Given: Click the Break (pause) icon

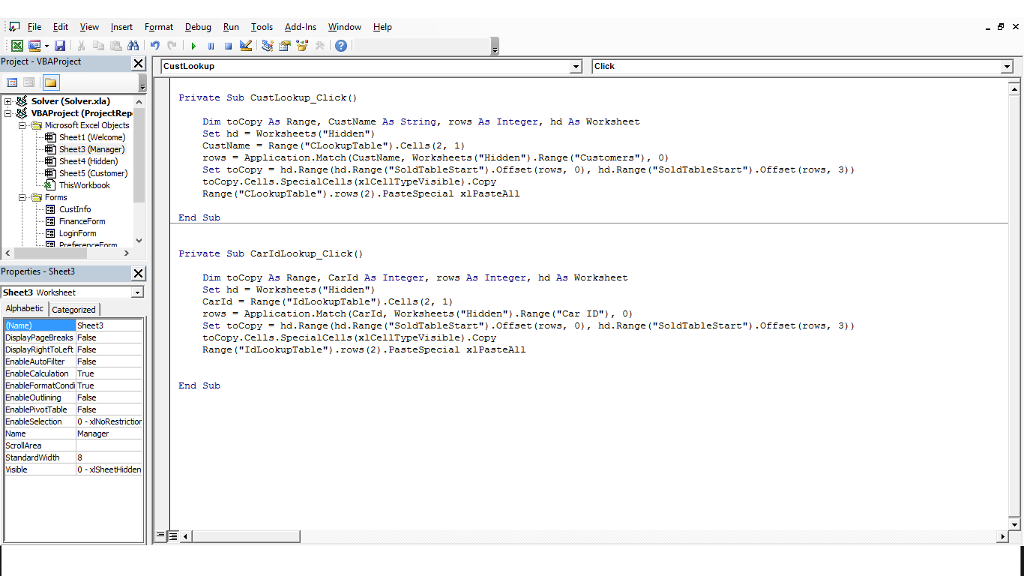Looking at the screenshot, I should click(x=211, y=45).
